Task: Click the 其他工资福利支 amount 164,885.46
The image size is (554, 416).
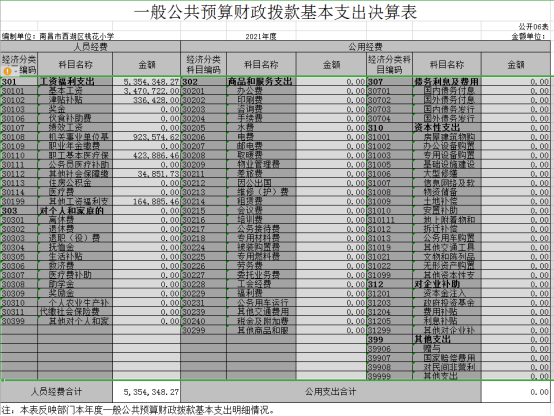Action: (146, 201)
